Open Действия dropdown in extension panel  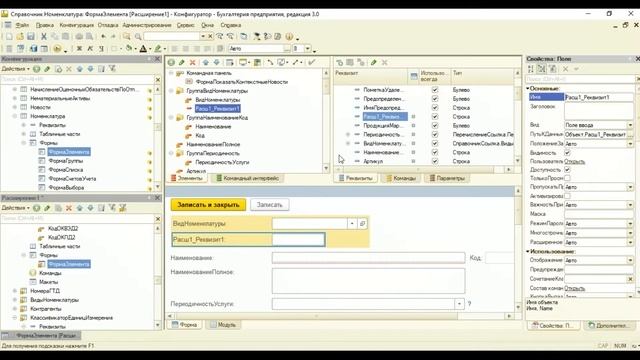(x=16, y=208)
